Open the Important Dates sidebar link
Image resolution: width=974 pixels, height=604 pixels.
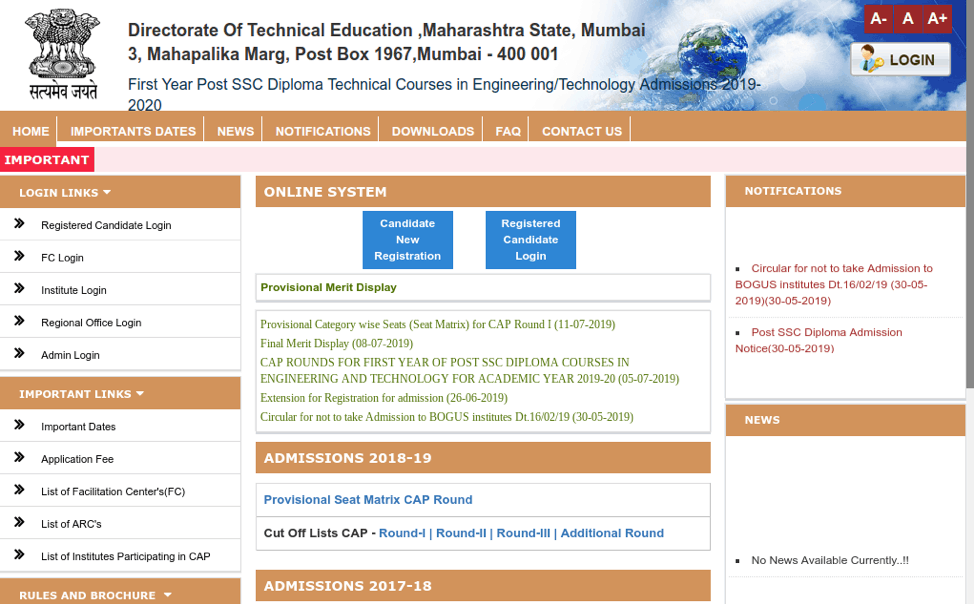coord(78,426)
